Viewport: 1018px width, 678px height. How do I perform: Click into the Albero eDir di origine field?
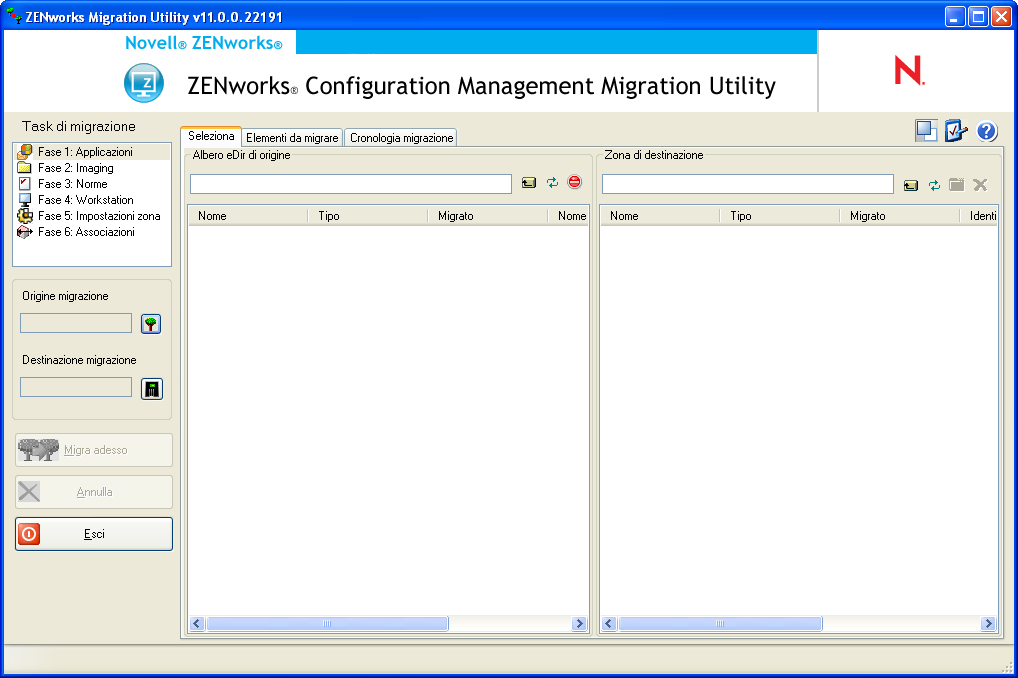[x=350, y=184]
